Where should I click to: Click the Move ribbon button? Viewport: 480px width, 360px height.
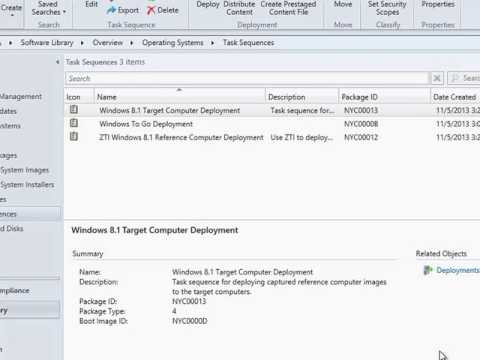[343, 4]
